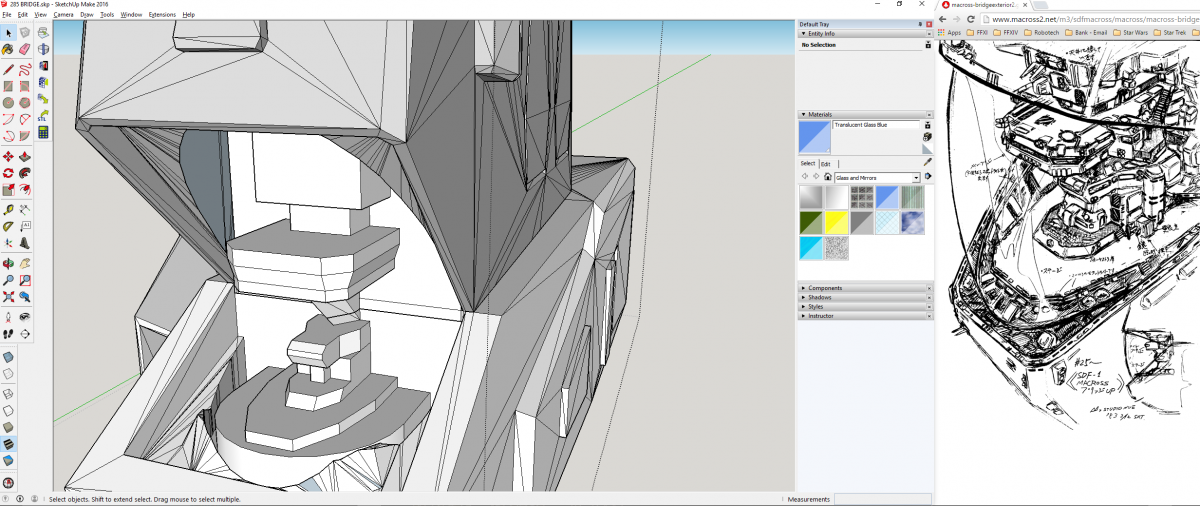Switch to materials Edit tab
Image resolution: width=1200 pixels, height=506 pixels.
[x=826, y=163]
